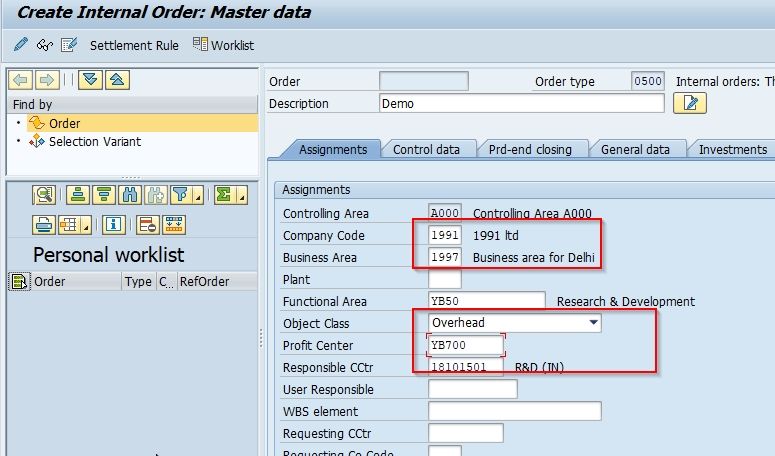The width and height of the screenshot is (775, 456).
Task: Click the Sigma total icon
Action: (225, 195)
